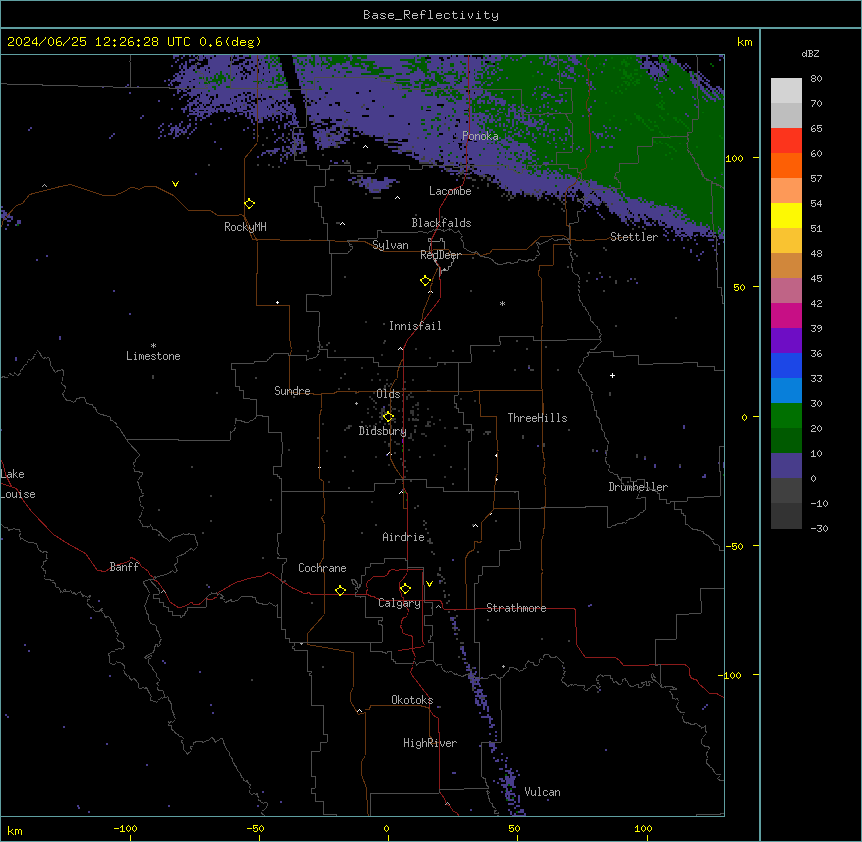
Task: Click the yellow diamond marker above Didsbury
Action: 388,416
